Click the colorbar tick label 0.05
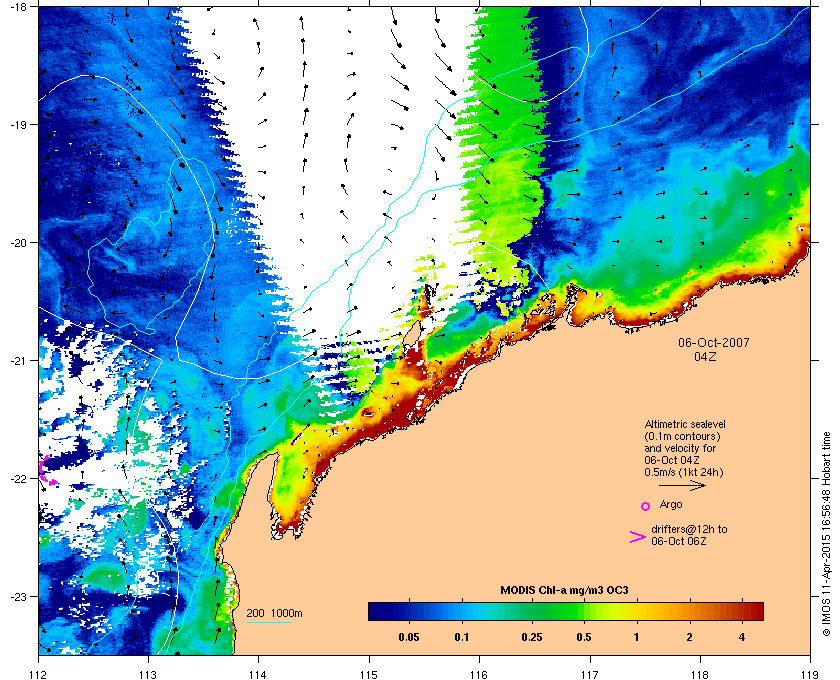Viewport: 840px width, 680px height. pyautogui.click(x=409, y=637)
